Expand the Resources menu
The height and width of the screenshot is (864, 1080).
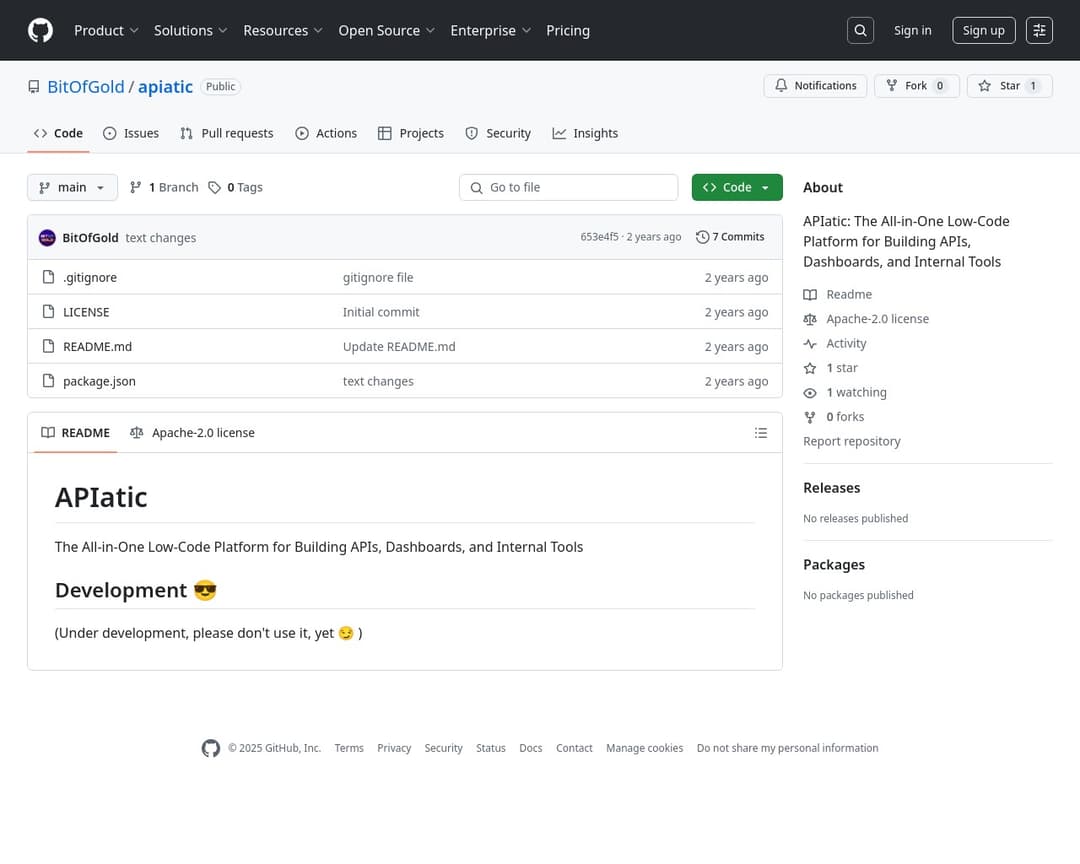tap(282, 30)
